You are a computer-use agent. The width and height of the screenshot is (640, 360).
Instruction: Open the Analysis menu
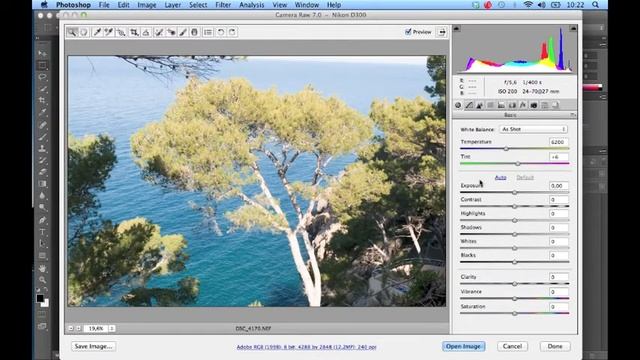coord(251,5)
